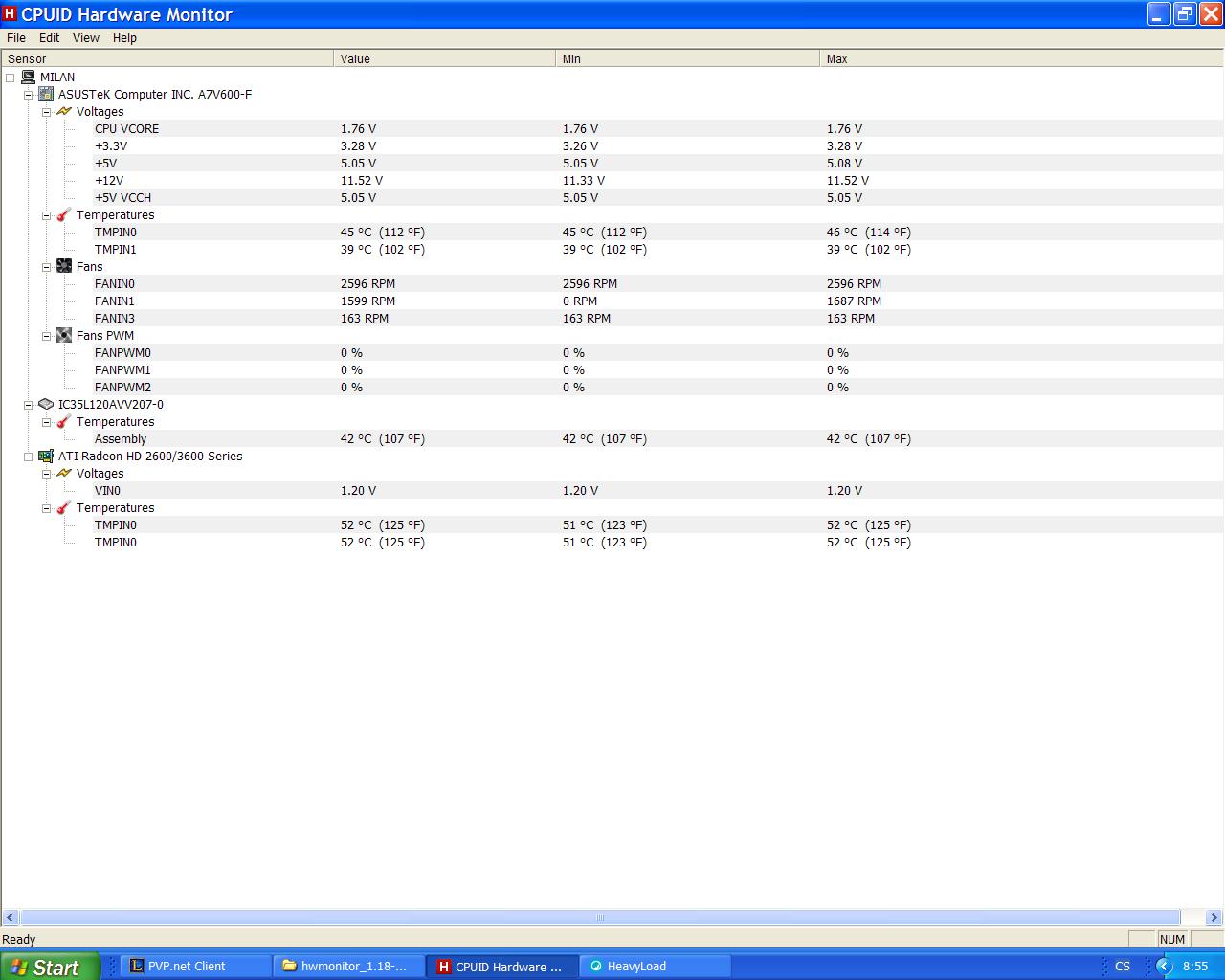Viewport: 1225px width, 980px height.
Task: Click the Radeon Voltages lightning icon
Action: click(x=64, y=473)
